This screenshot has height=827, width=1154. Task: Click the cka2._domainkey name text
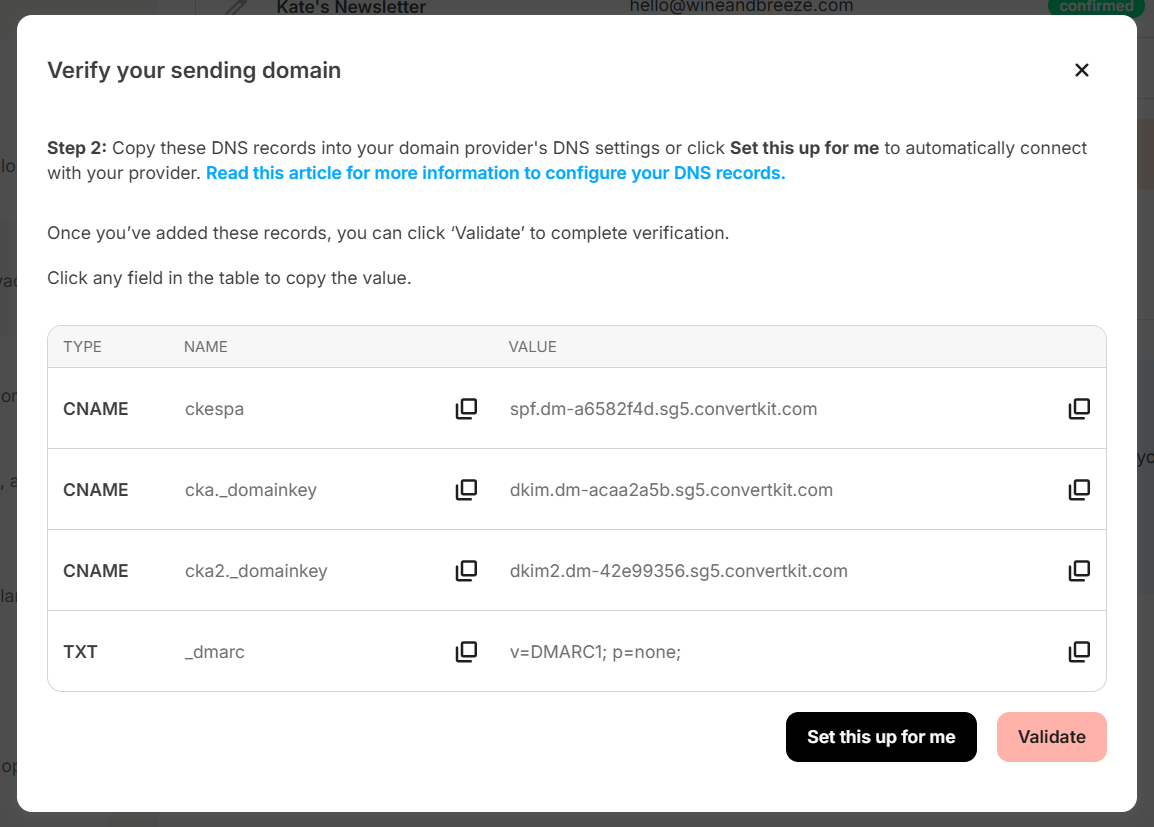[x=255, y=571]
